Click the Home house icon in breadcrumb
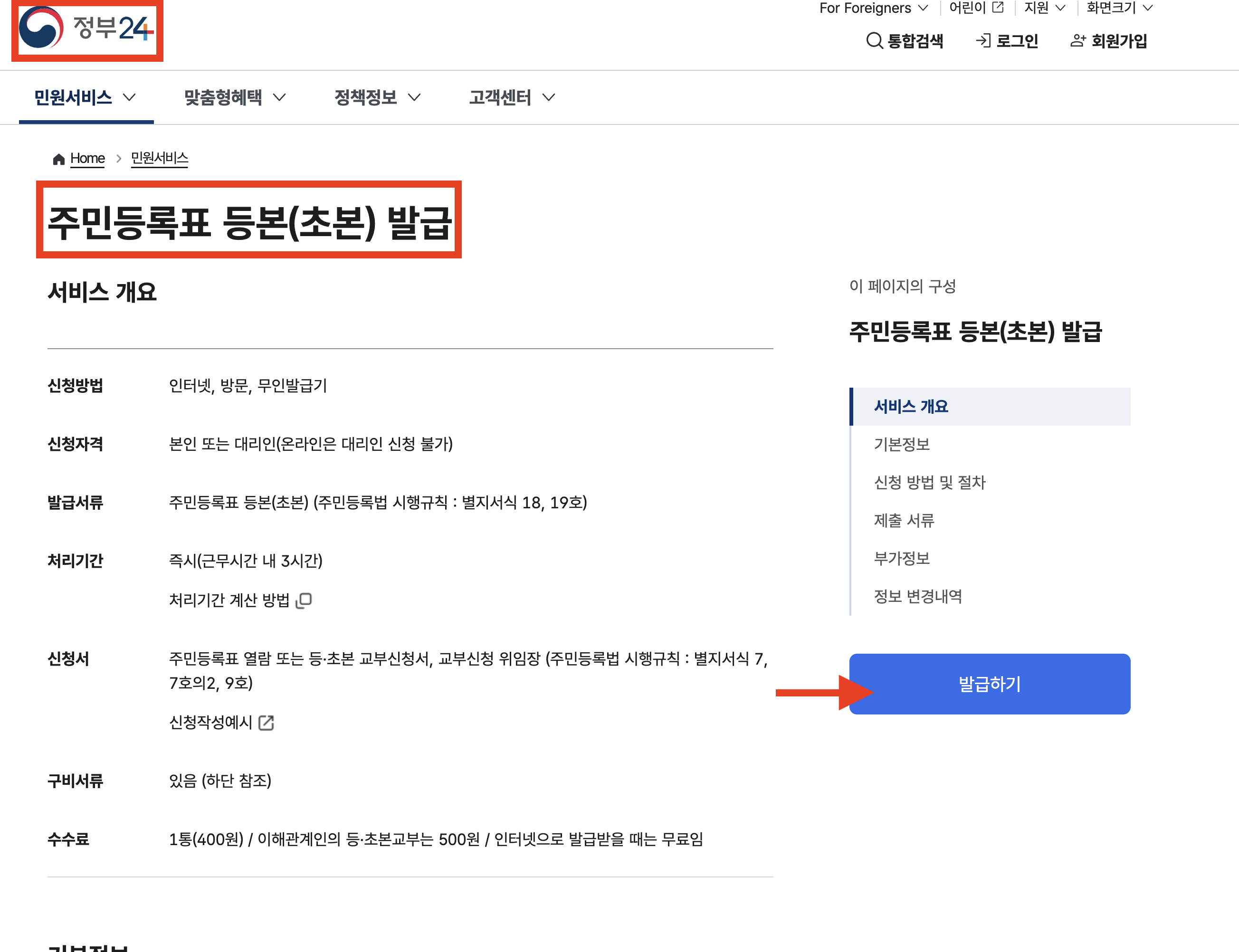This screenshot has width=1239, height=952. (58, 159)
